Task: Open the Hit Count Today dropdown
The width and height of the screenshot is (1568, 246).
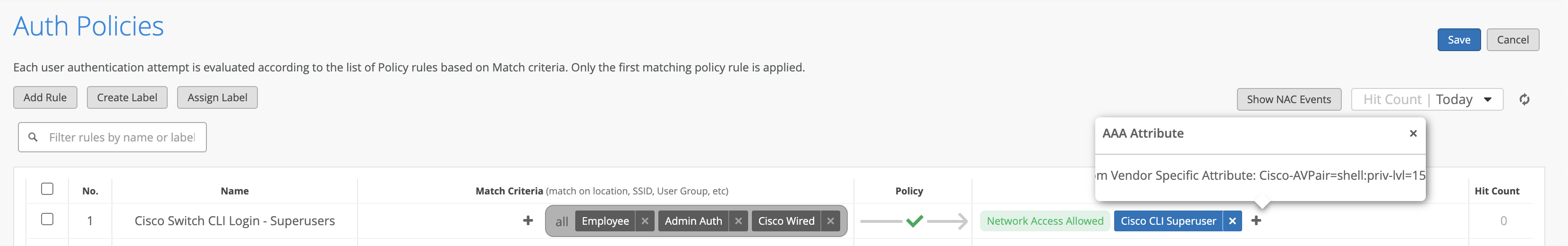Action: 1427,99
